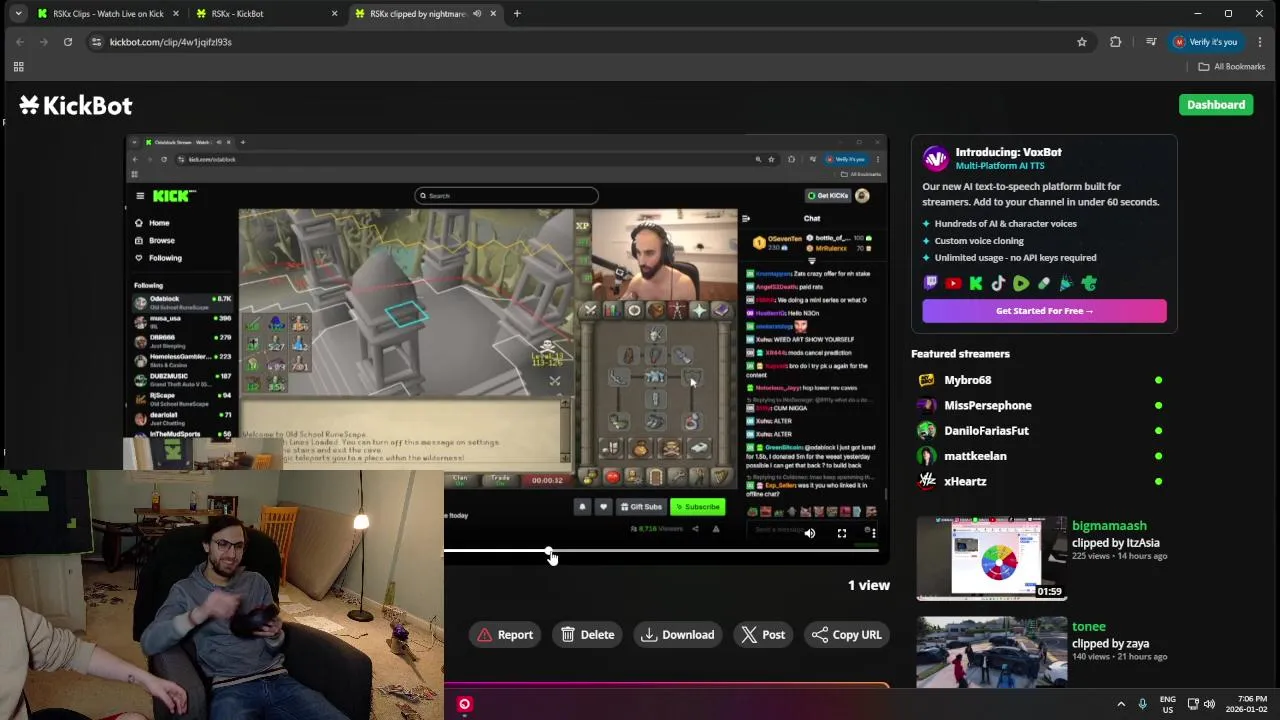Click the microphone tray icon
Image resolution: width=1280 pixels, height=720 pixels.
point(1143,704)
